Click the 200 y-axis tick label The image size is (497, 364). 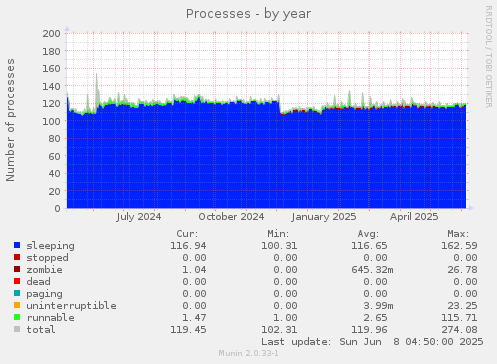(51, 34)
